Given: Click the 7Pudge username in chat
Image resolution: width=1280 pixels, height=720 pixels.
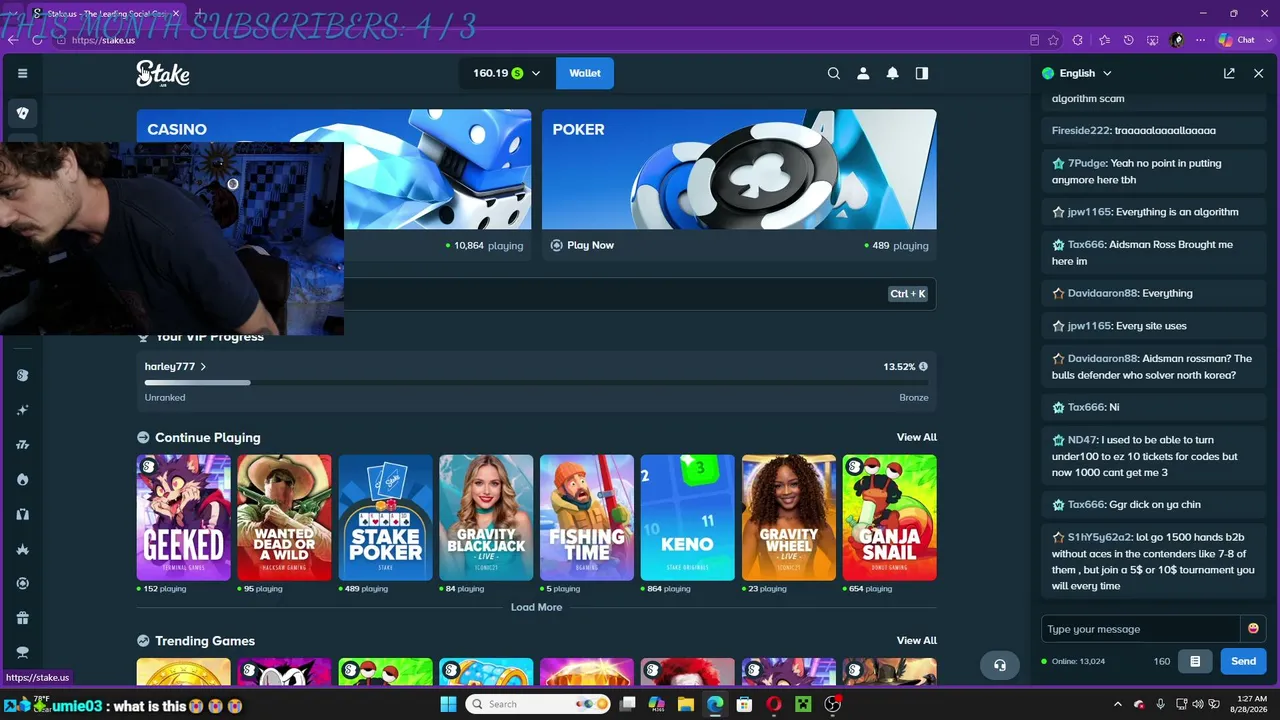Looking at the screenshot, I should tap(1087, 163).
